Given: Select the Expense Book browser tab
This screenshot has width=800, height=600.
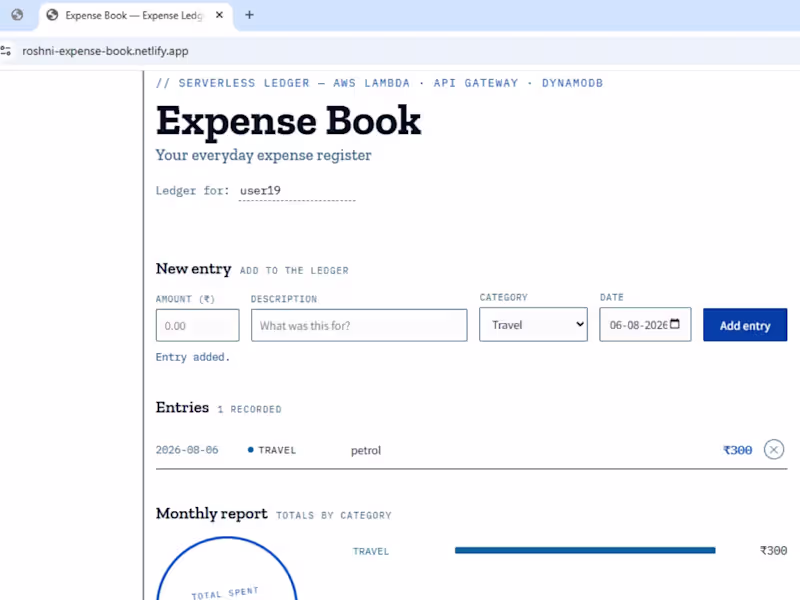Looking at the screenshot, I should [136, 16].
